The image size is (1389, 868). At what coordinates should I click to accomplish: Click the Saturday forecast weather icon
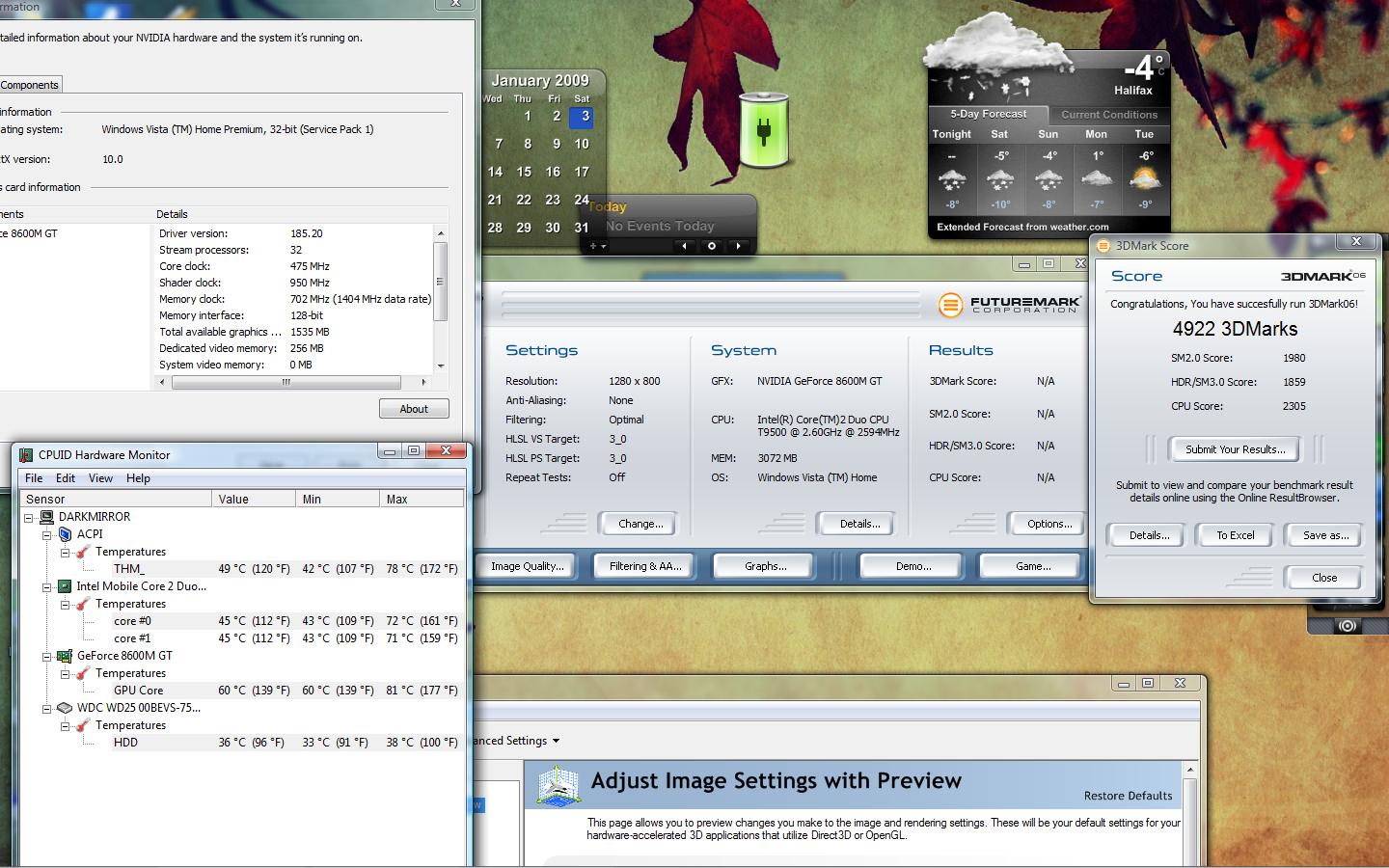click(x=1000, y=179)
